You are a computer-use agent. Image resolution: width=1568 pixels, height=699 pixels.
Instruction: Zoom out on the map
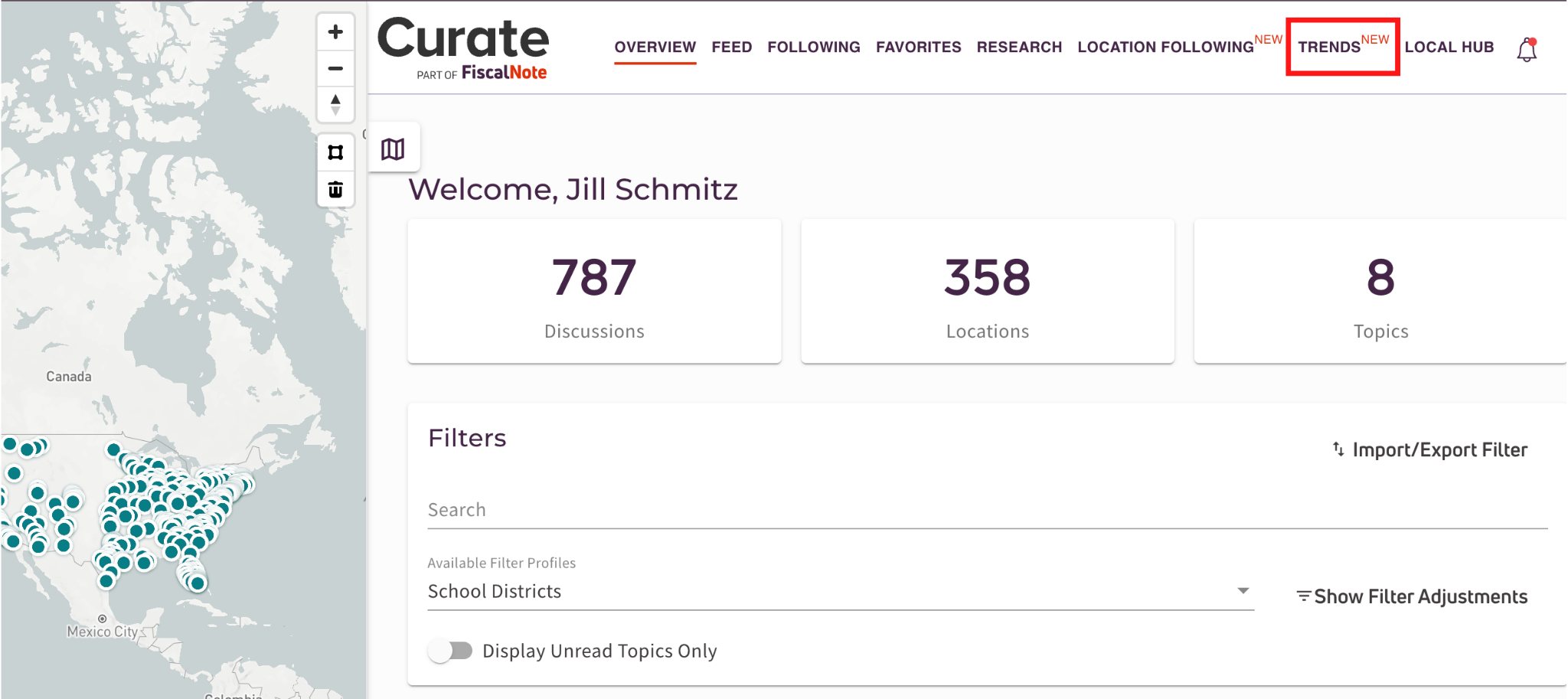point(335,68)
